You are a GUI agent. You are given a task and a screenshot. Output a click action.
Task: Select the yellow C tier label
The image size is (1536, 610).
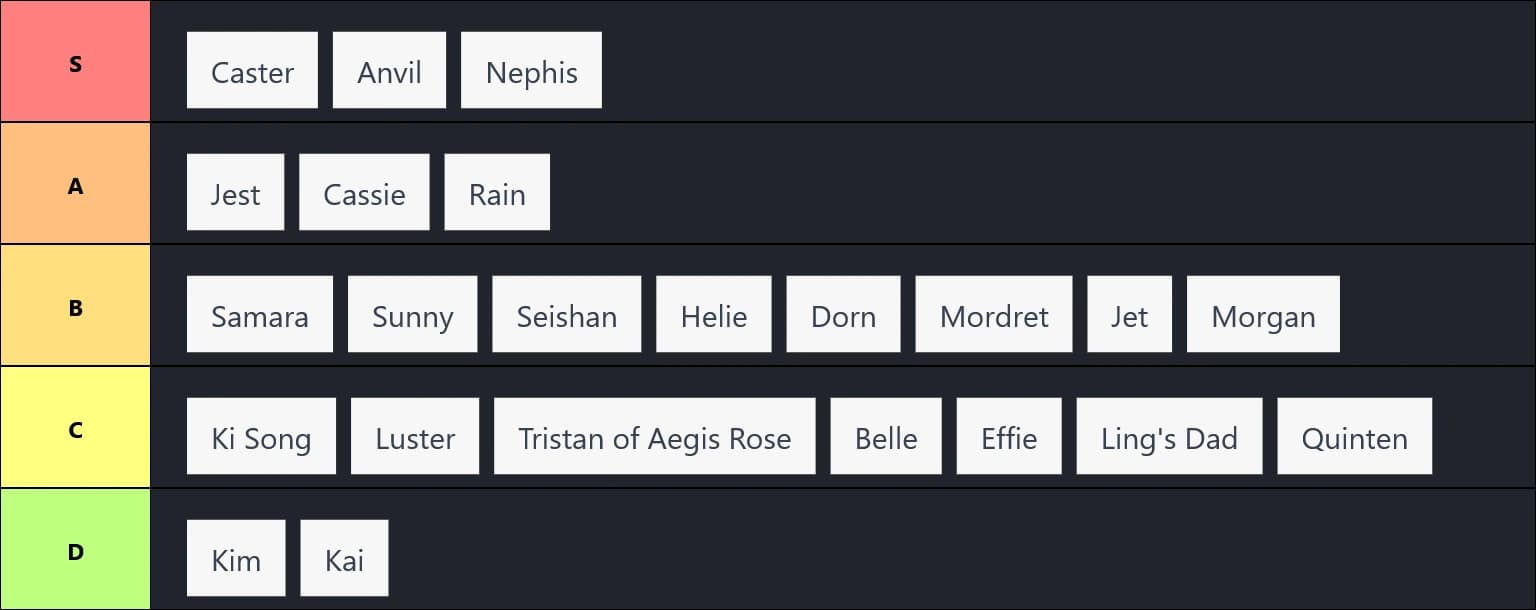[x=75, y=428]
